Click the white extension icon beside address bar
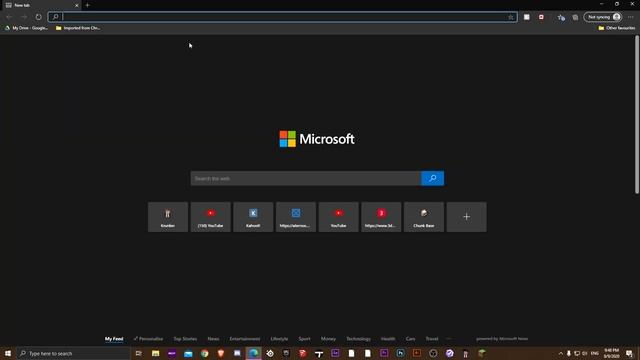 coord(527,17)
